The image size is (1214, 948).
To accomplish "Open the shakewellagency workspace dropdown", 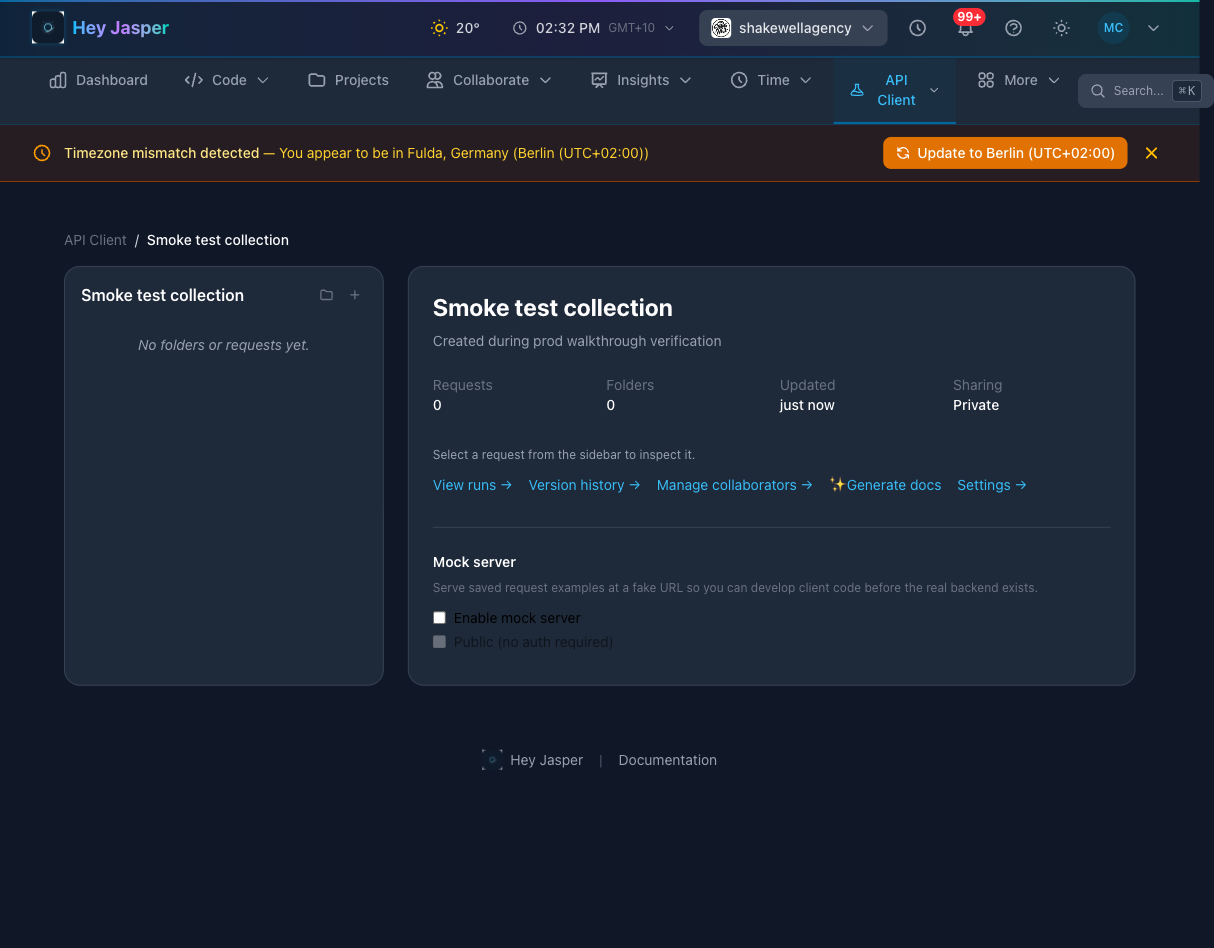I will point(793,28).
